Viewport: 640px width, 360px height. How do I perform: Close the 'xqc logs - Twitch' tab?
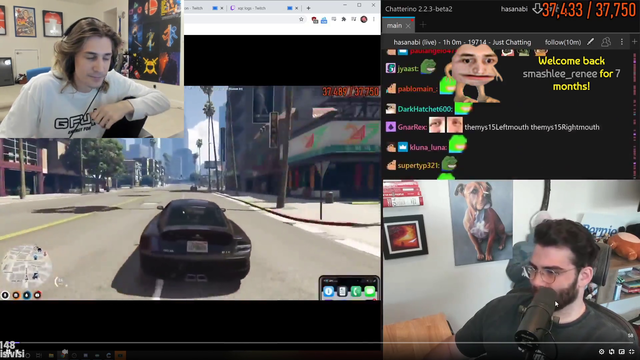point(297,8)
